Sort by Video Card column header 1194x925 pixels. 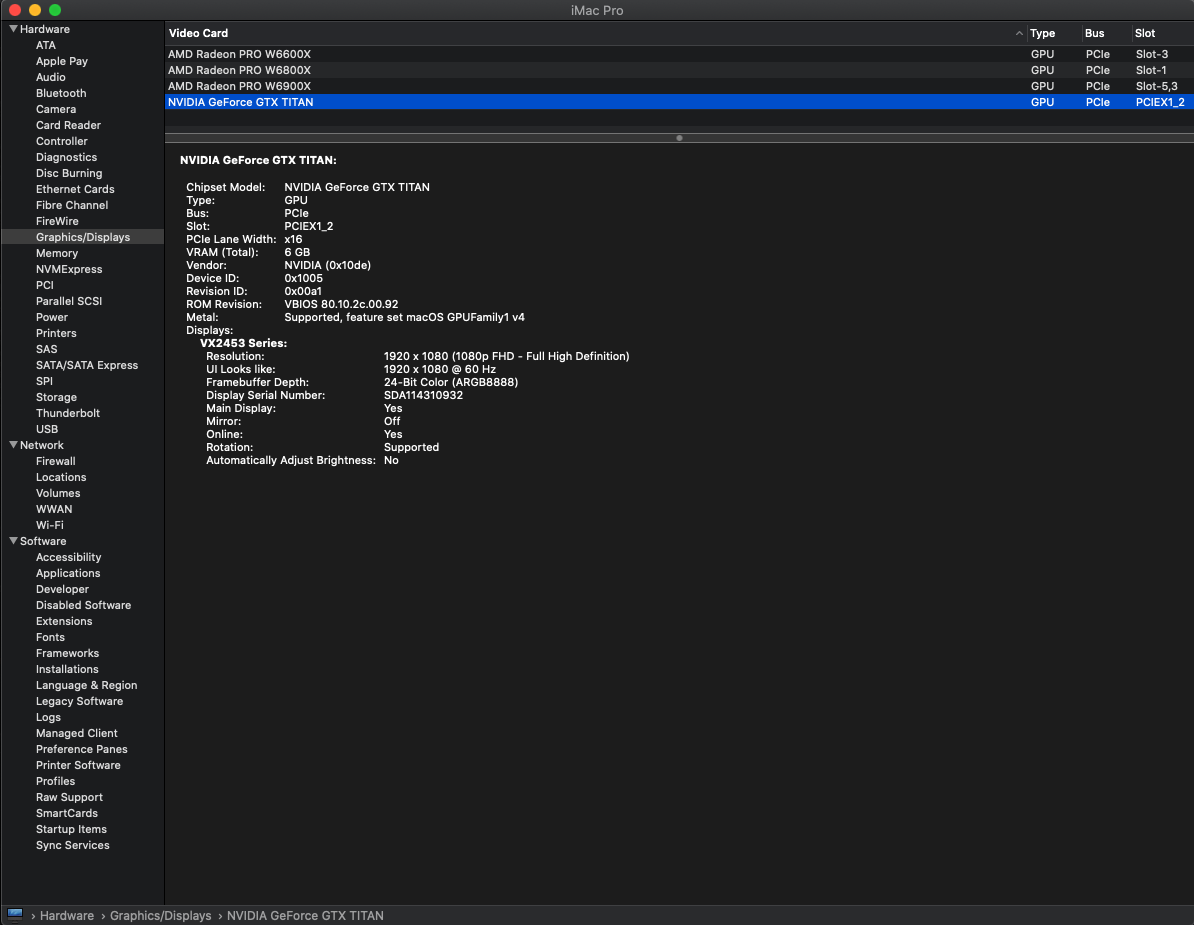coord(594,33)
